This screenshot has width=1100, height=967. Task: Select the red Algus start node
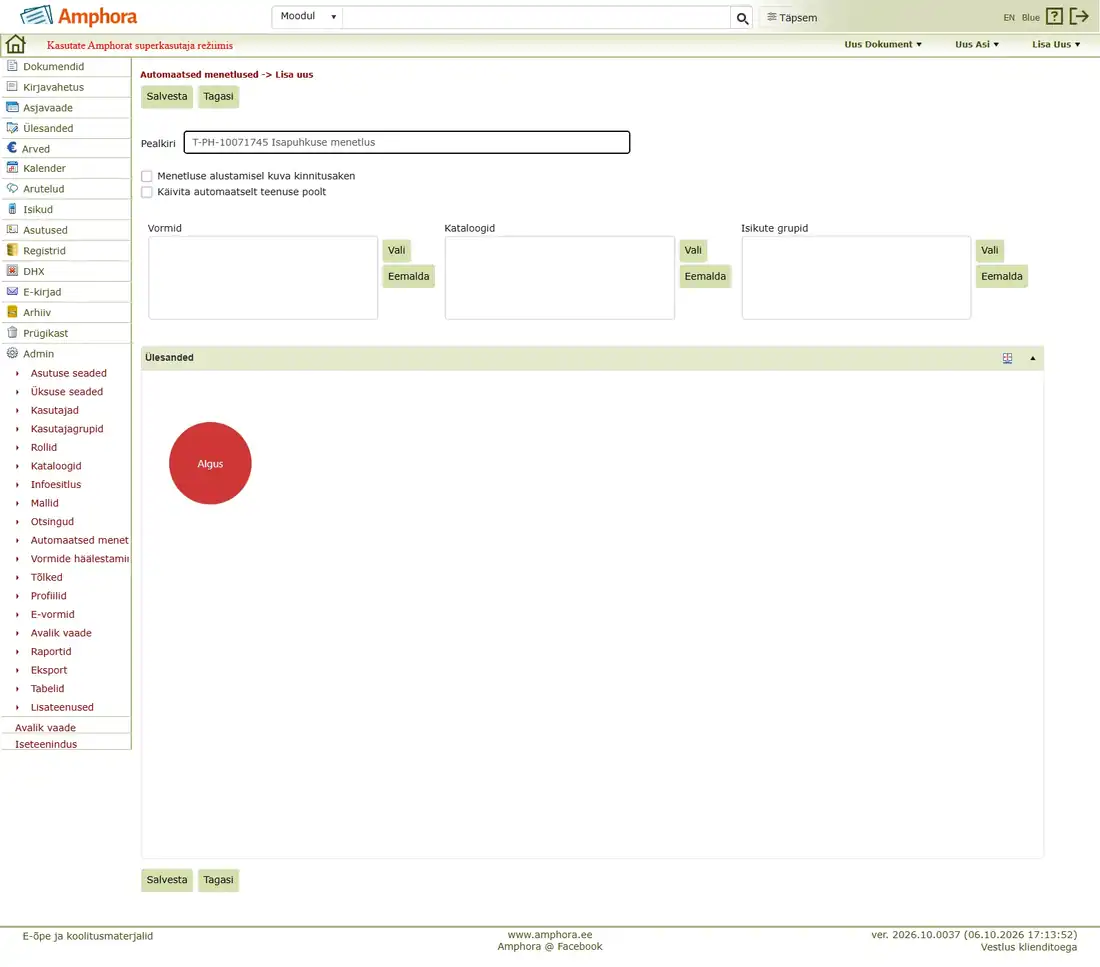point(210,463)
